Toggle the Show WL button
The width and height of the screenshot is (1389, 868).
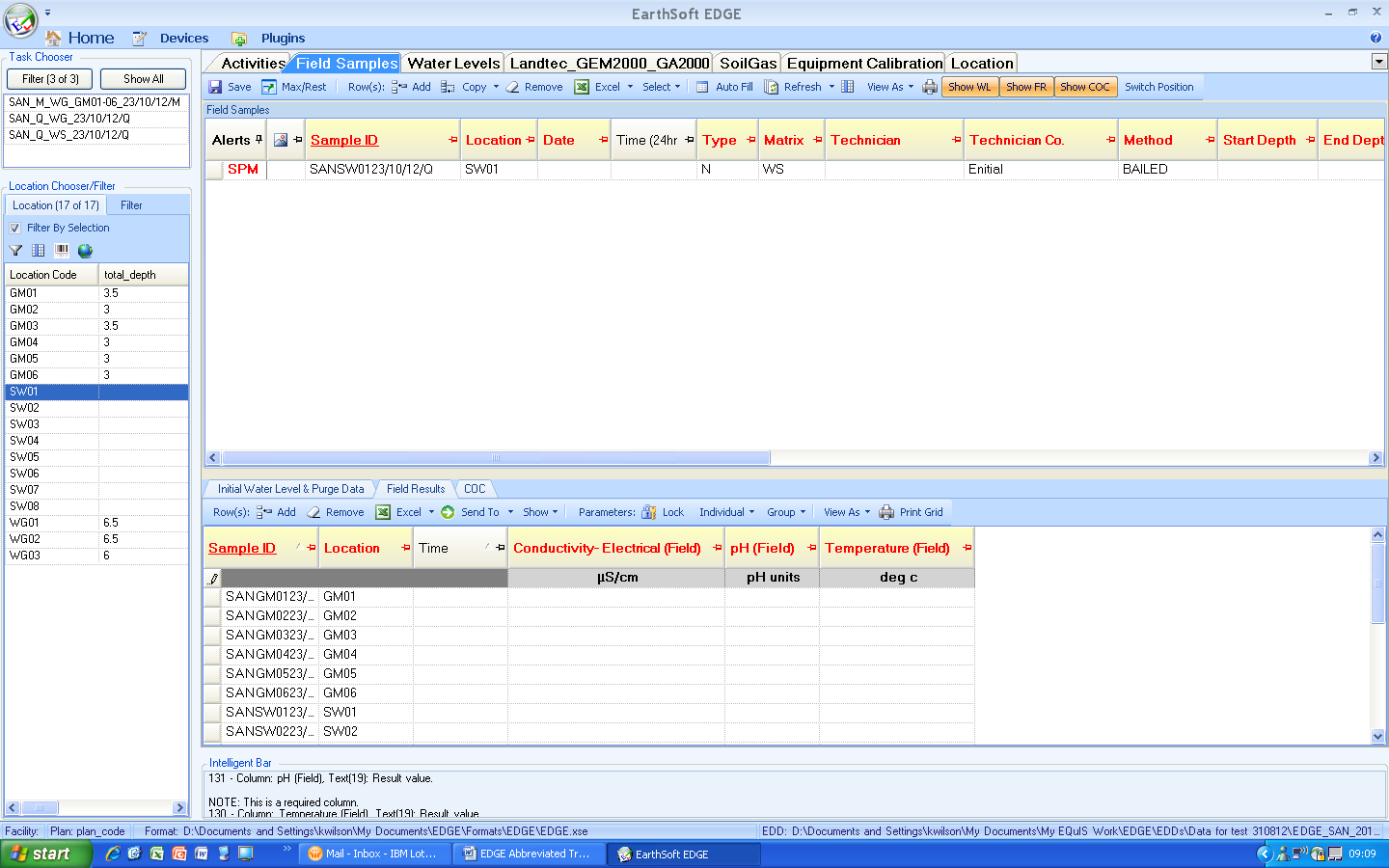pos(969,87)
